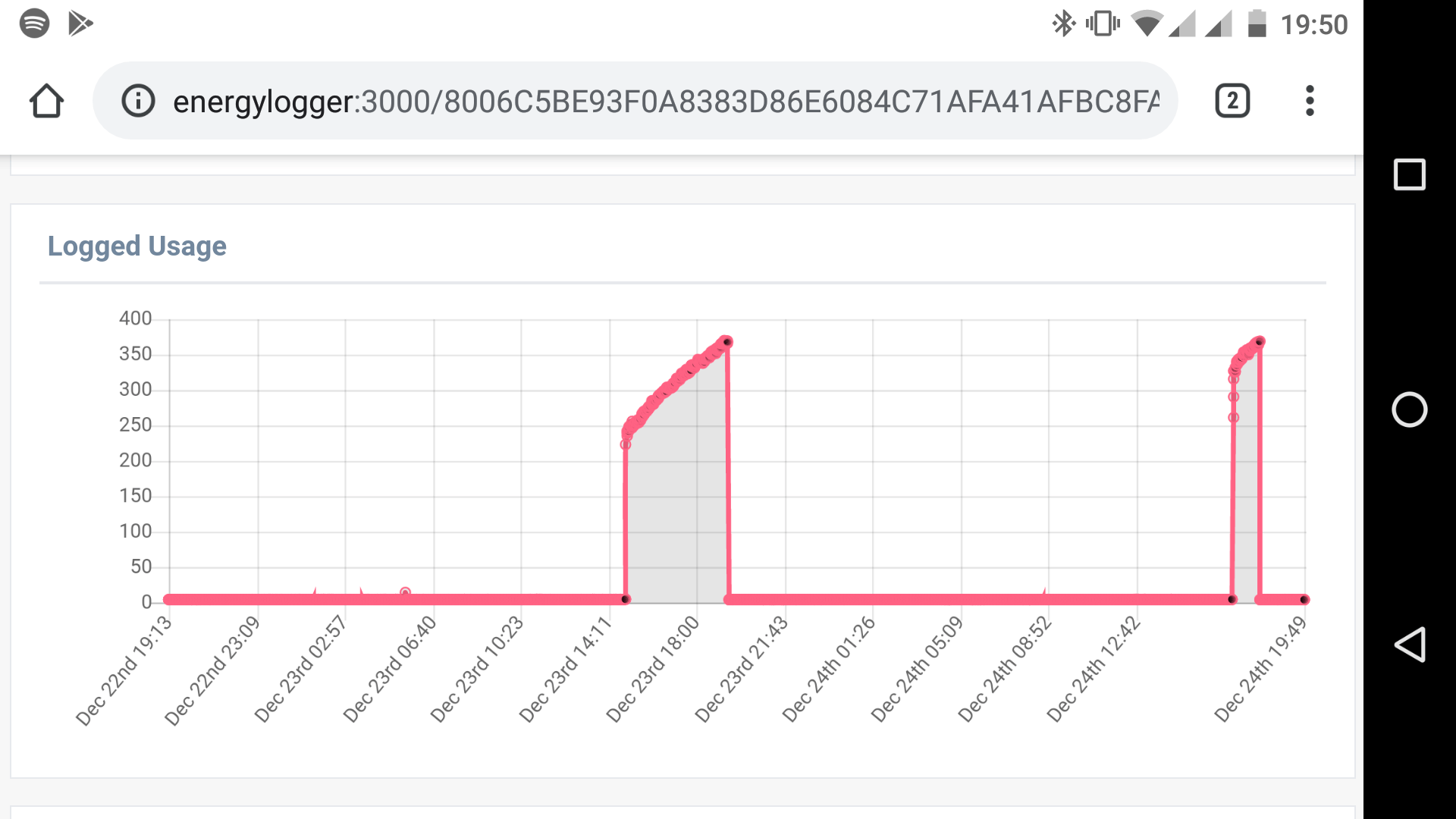The image size is (1456, 819).
Task: Open the tab switcher showing 2 tabs
Action: pos(1232,101)
